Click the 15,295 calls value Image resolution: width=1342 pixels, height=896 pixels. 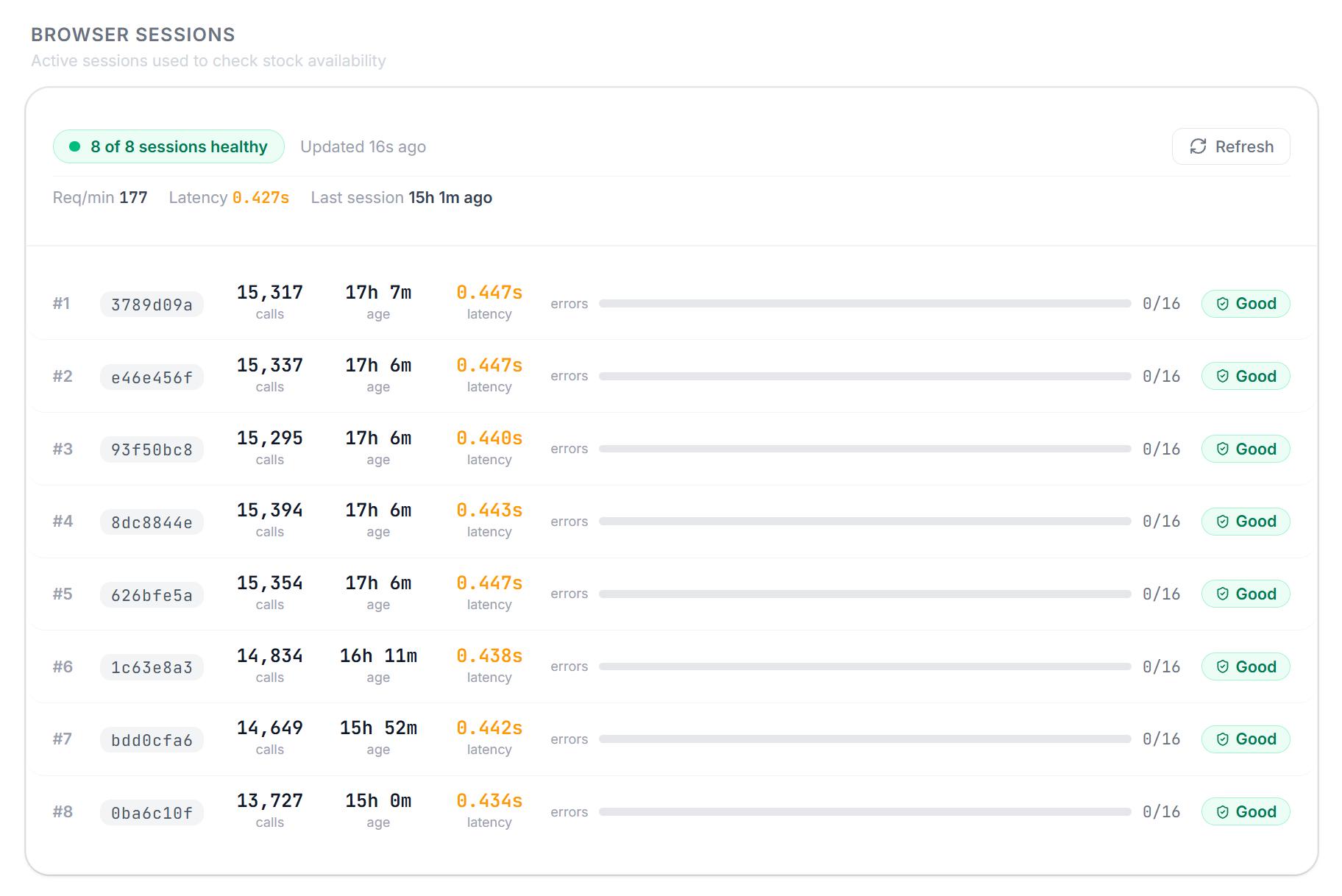[x=270, y=438]
